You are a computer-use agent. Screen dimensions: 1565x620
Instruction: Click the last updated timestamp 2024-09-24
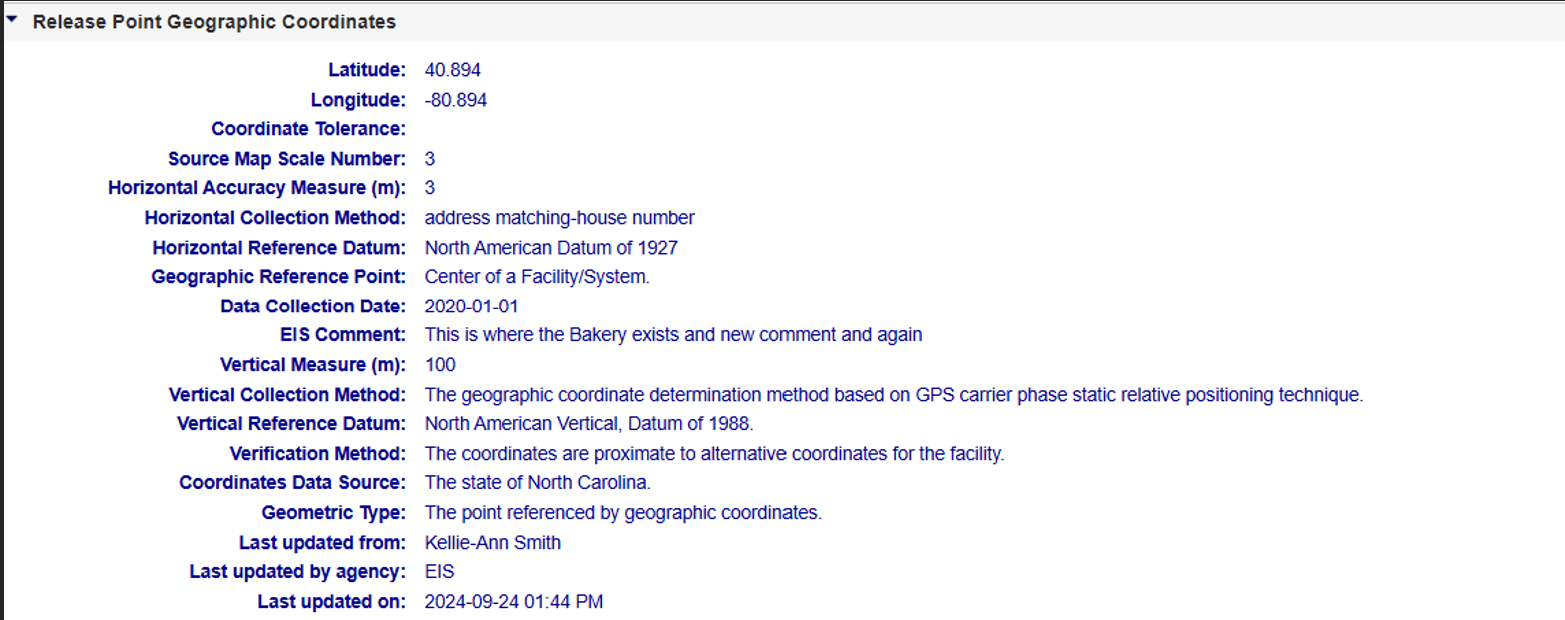(514, 602)
